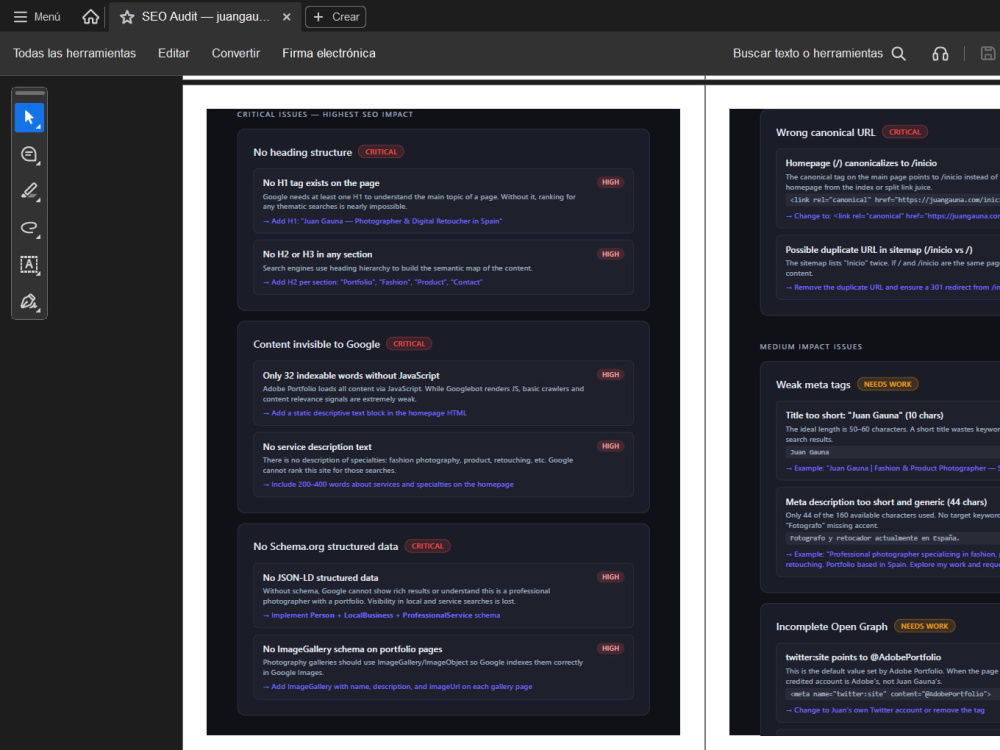Click 'Add a static descriptive text block' link

(x=365, y=413)
